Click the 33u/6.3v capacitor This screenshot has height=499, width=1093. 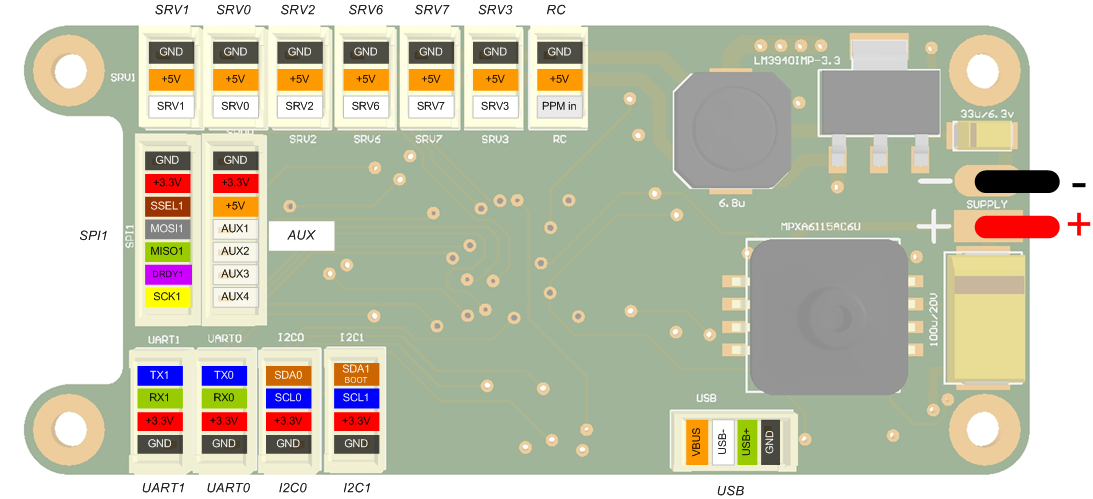pos(986,135)
